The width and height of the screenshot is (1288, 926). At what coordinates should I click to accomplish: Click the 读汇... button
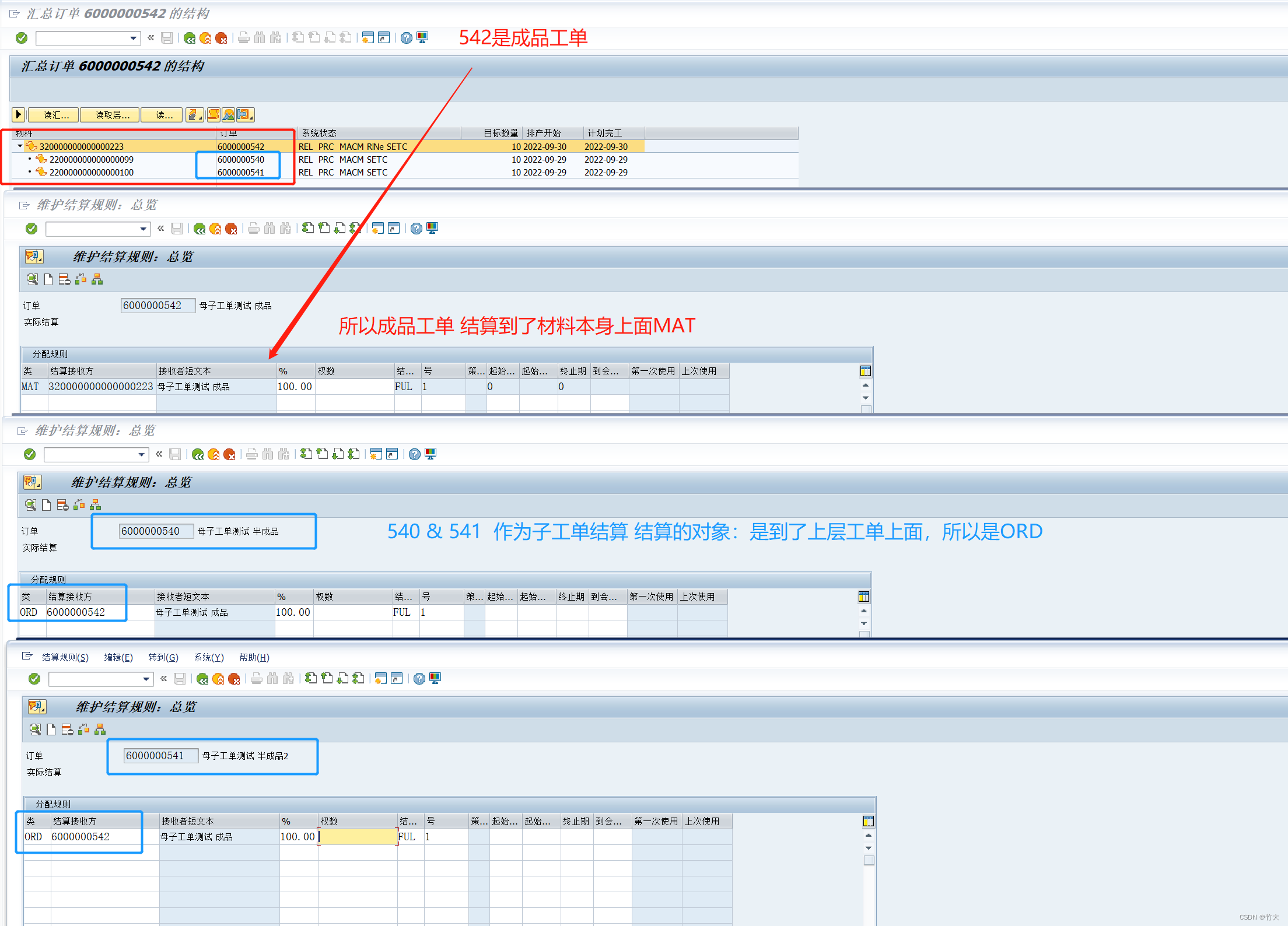click(54, 115)
